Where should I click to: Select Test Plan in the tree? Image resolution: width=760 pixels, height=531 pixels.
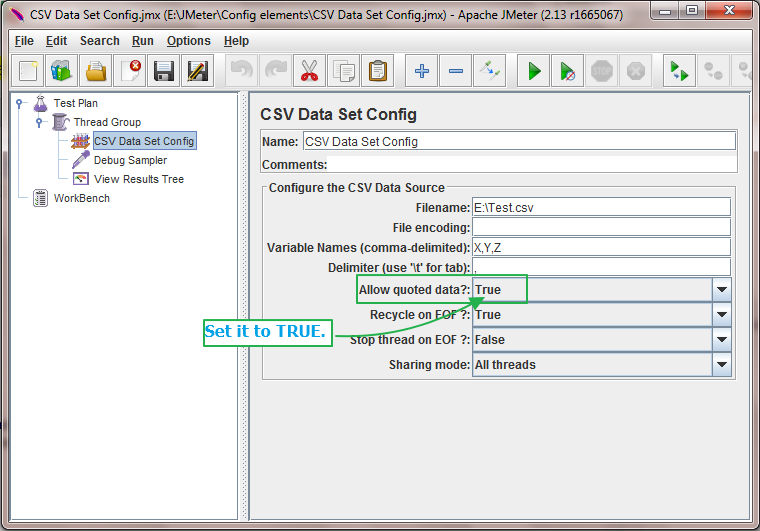click(76, 103)
